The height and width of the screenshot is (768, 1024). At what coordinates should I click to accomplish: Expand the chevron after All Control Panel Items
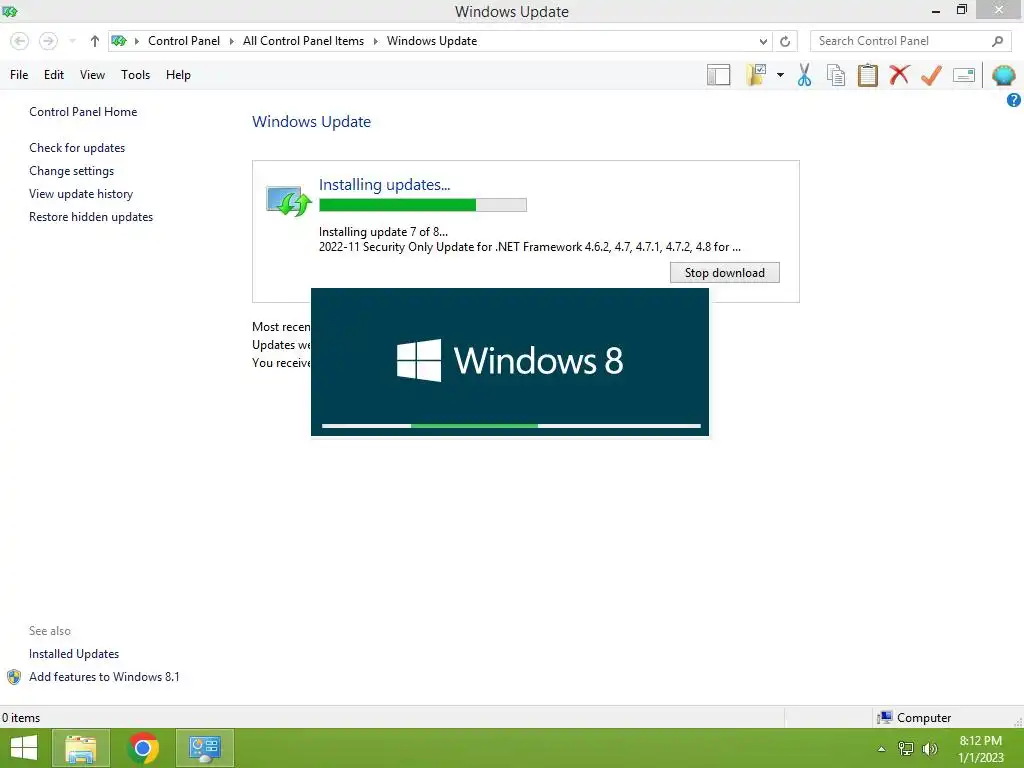click(376, 41)
